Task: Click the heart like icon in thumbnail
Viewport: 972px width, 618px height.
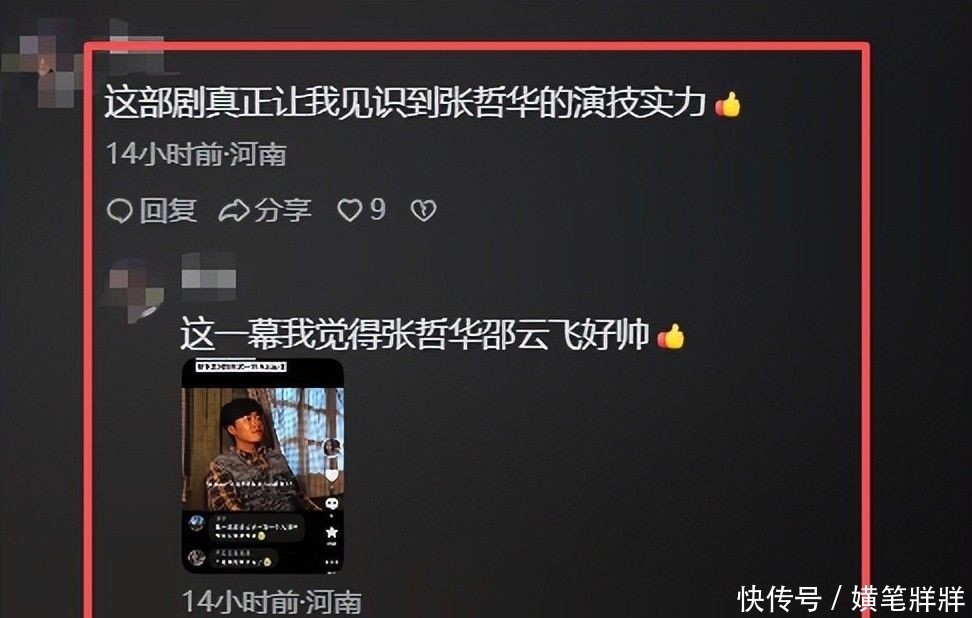Action: [x=332, y=474]
